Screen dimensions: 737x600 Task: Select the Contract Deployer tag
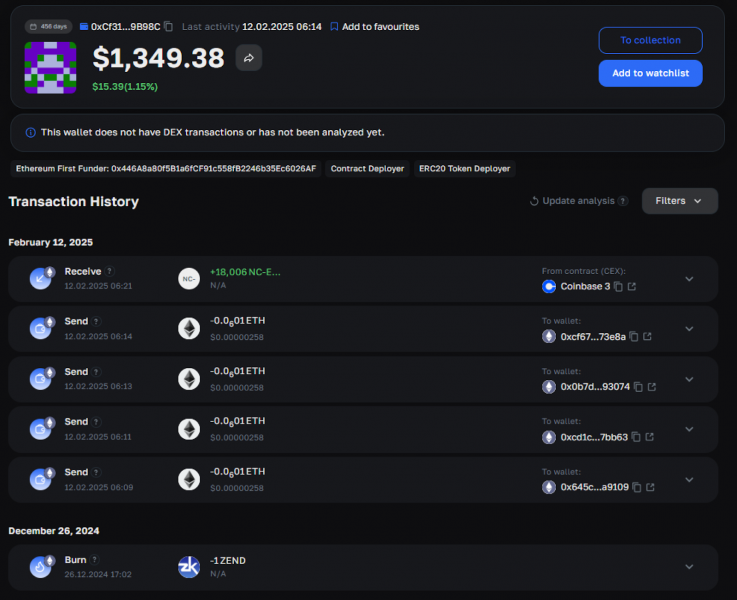click(x=367, y=169)
